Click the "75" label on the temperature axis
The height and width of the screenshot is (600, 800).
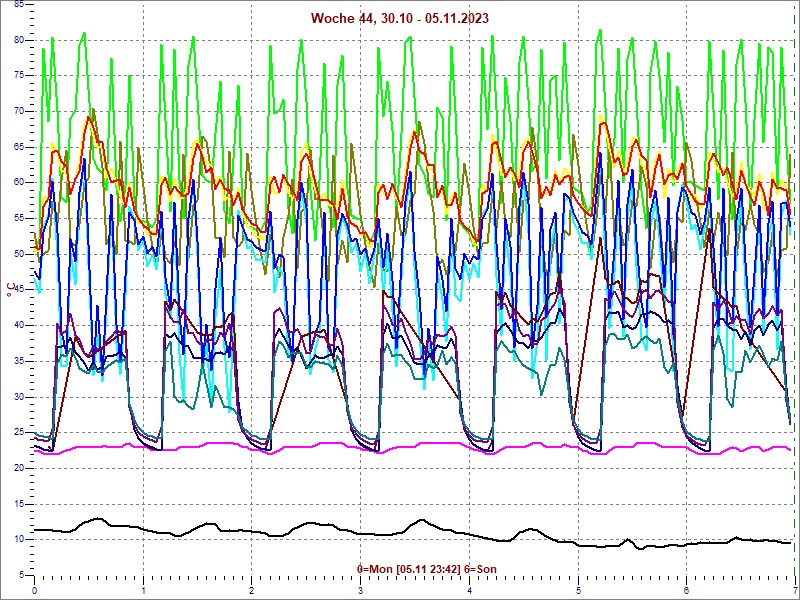18,76
